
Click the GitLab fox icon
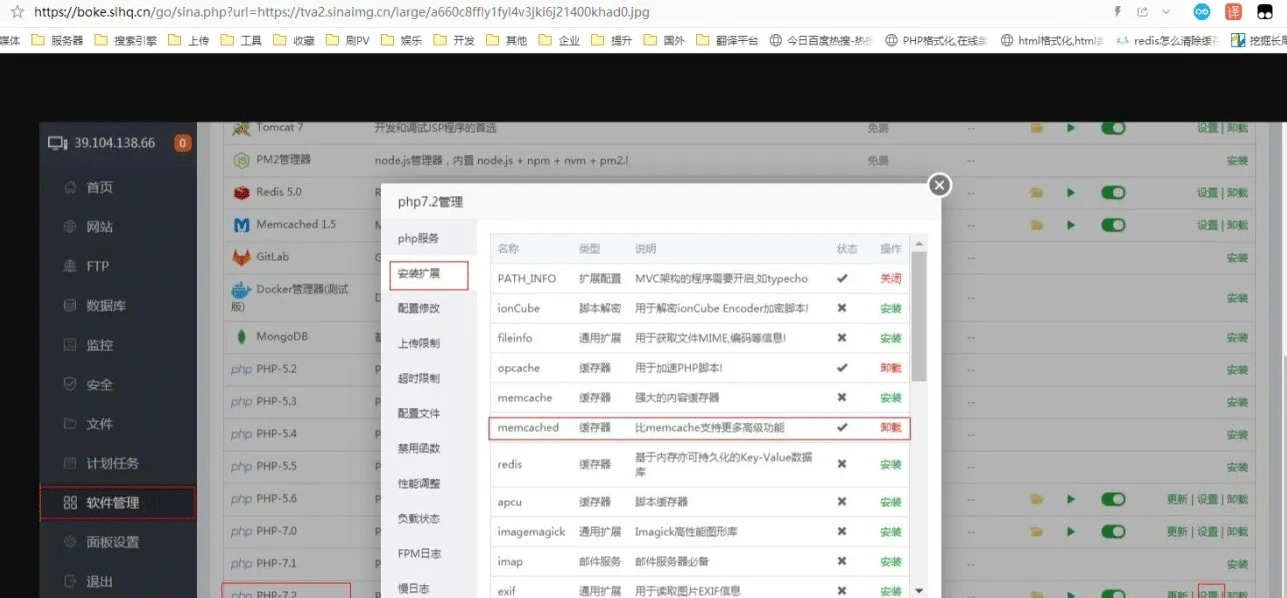pyautogui.click(x=241, y=258)
